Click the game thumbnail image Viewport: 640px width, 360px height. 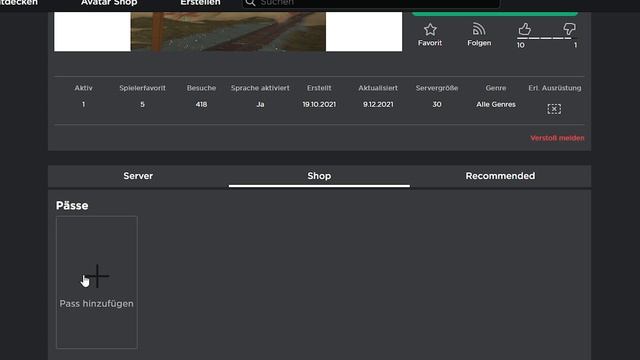228,31
